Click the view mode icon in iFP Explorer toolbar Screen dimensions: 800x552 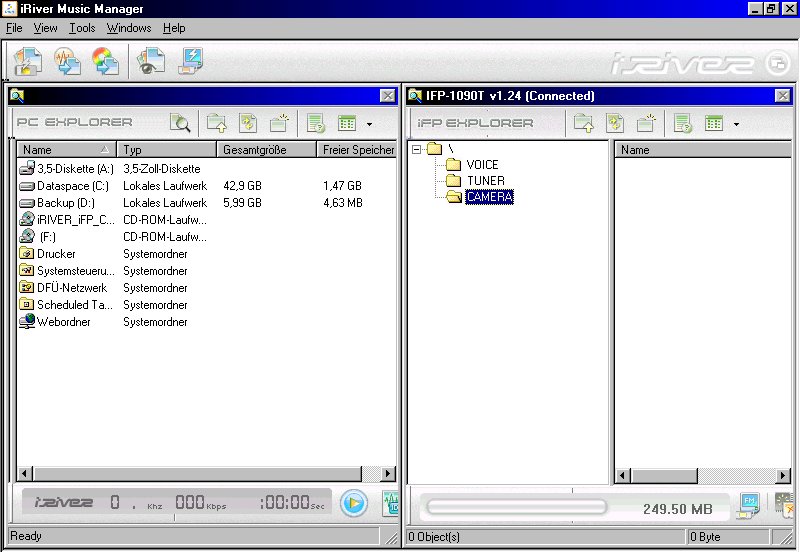(714, 123)
